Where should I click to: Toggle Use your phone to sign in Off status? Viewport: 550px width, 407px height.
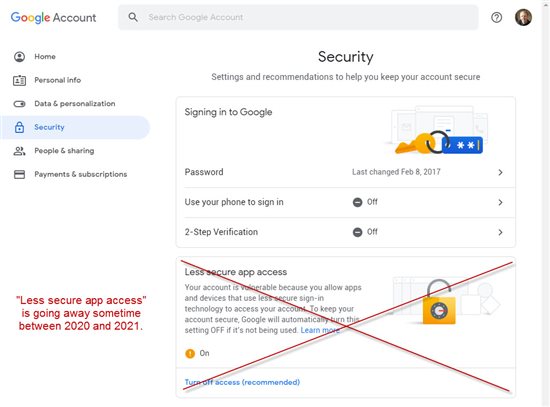click(x=365, y=202)
